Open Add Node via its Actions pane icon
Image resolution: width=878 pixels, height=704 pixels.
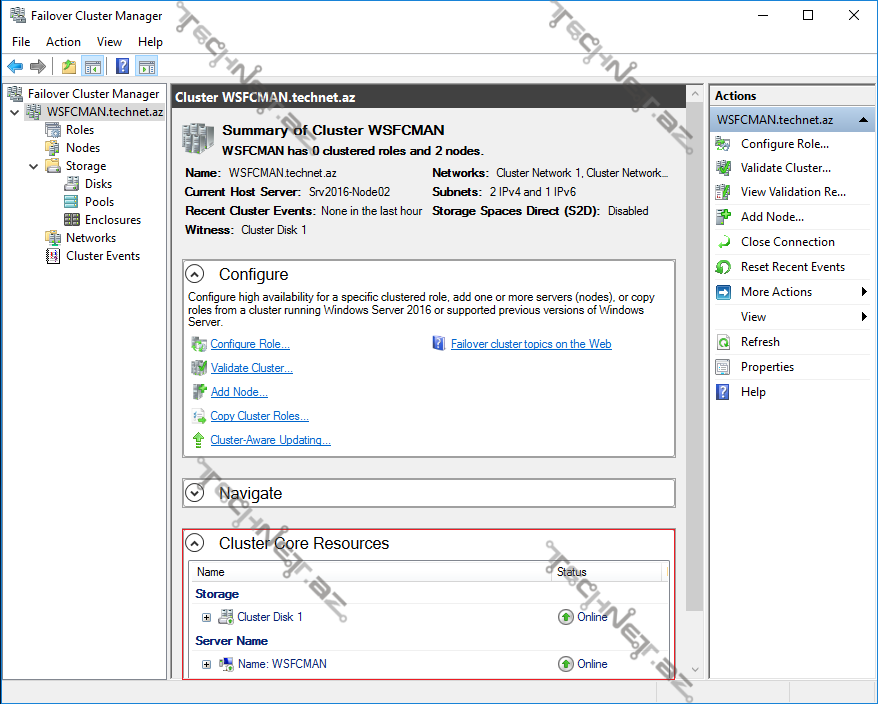(722, 217)
